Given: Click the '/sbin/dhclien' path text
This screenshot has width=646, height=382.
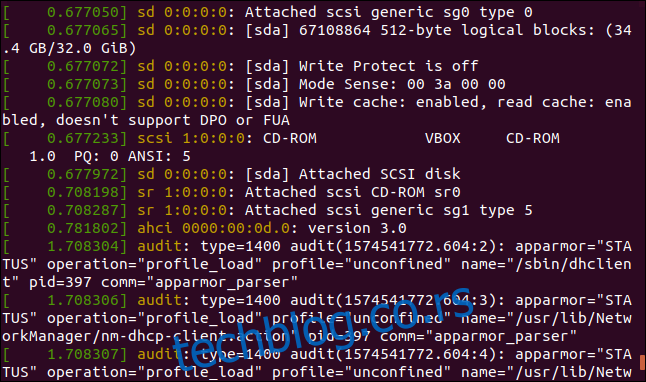Looking at the screenshot, I should click(x=573, y=264).
